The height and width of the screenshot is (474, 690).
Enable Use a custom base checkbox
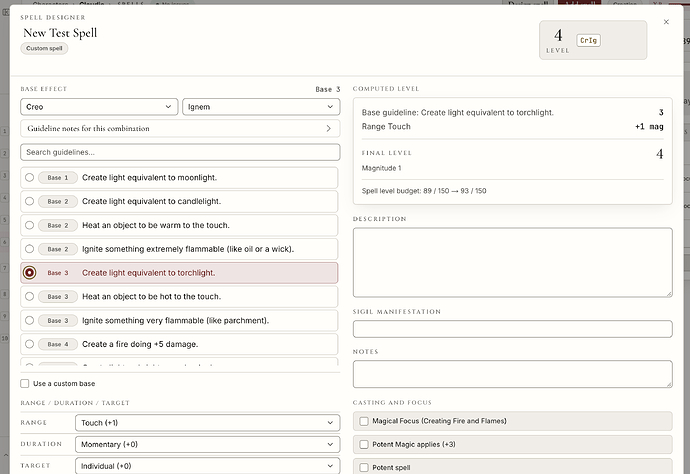click(x=25, y=384)
